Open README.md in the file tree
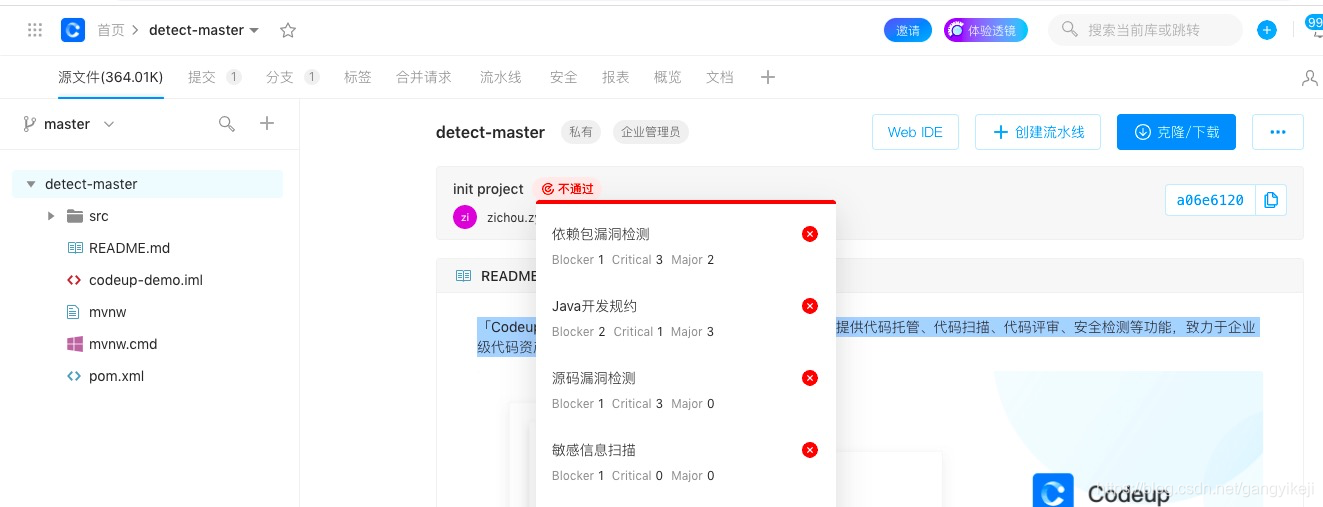 tap(129, 248)
